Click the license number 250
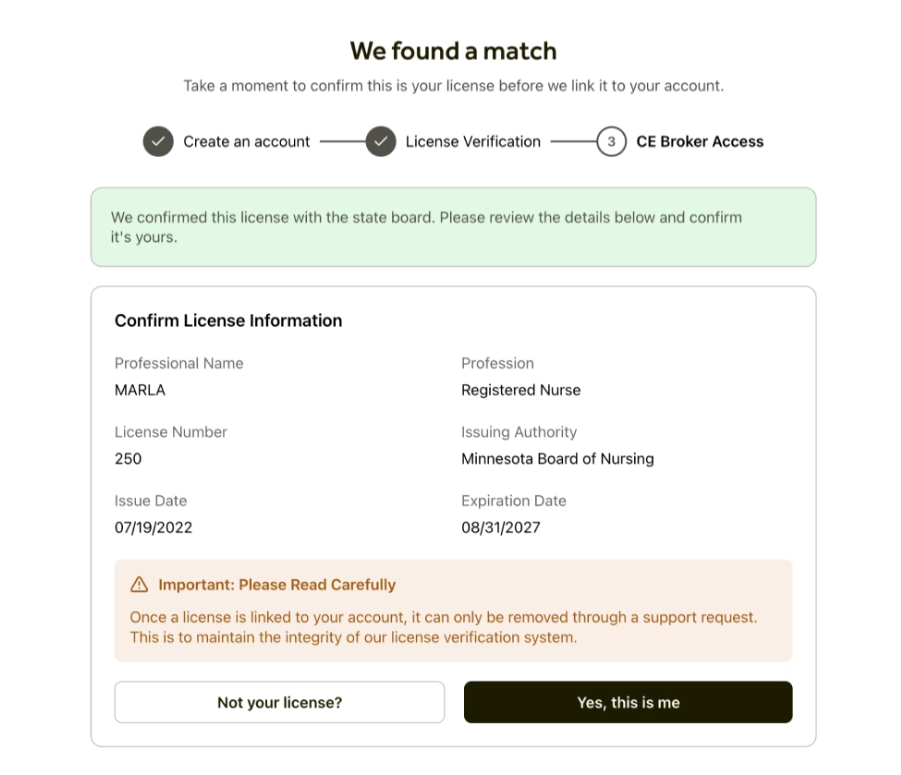 point(128,459)
